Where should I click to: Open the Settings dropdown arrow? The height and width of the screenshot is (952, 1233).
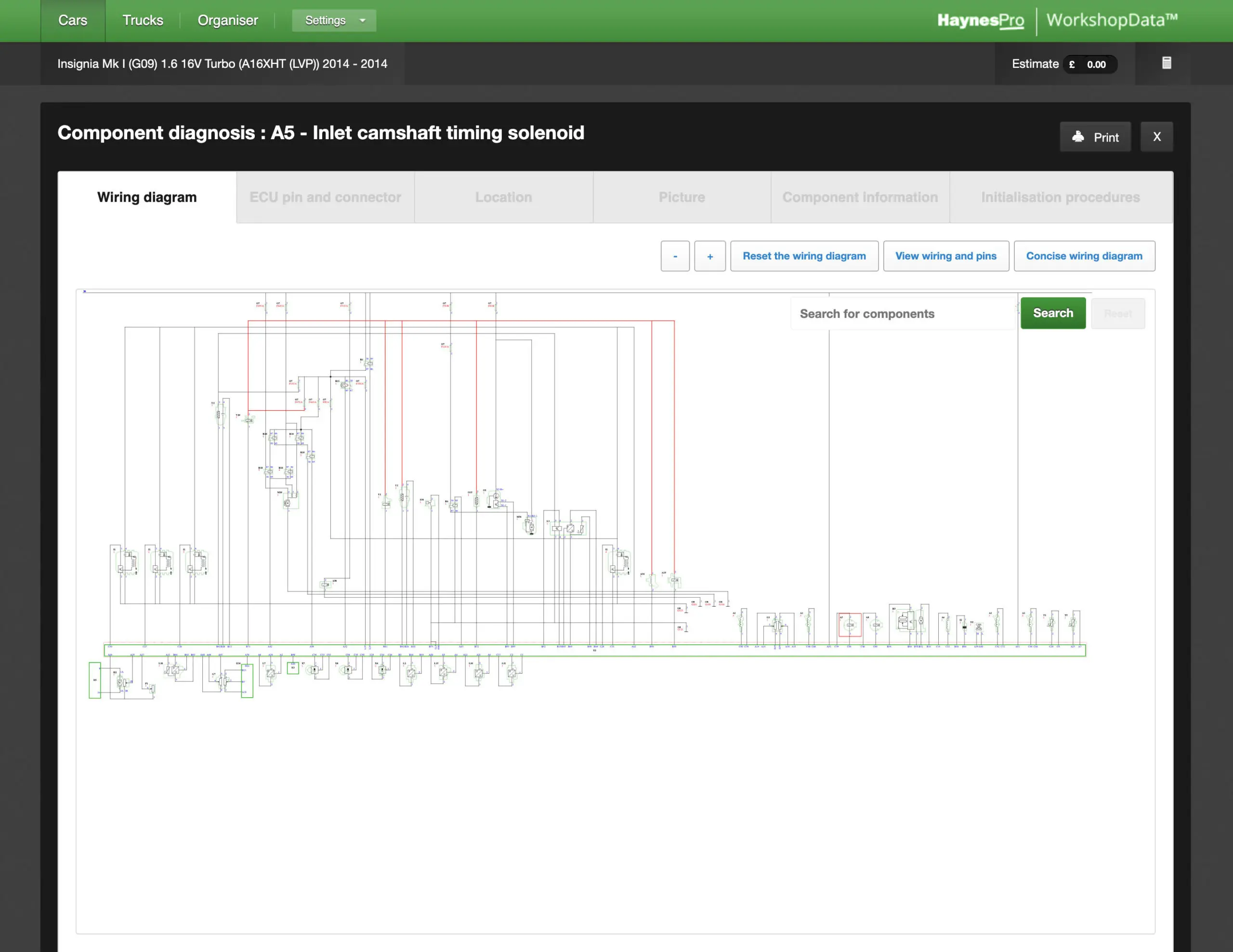363,20
